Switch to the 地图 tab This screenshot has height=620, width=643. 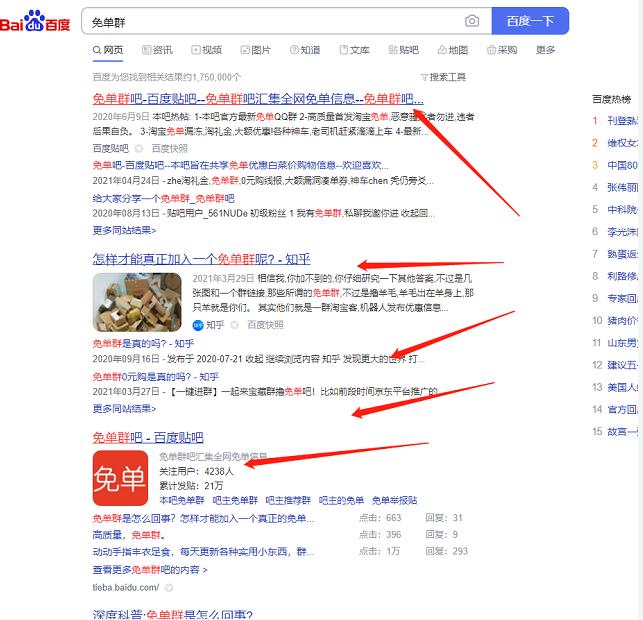[453, 50]
